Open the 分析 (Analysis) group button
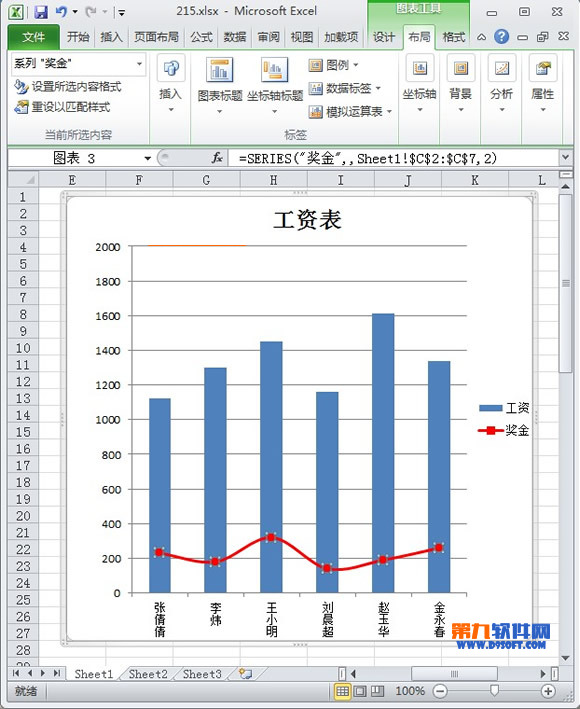This screenshot has width=580, height=709. 502,84
